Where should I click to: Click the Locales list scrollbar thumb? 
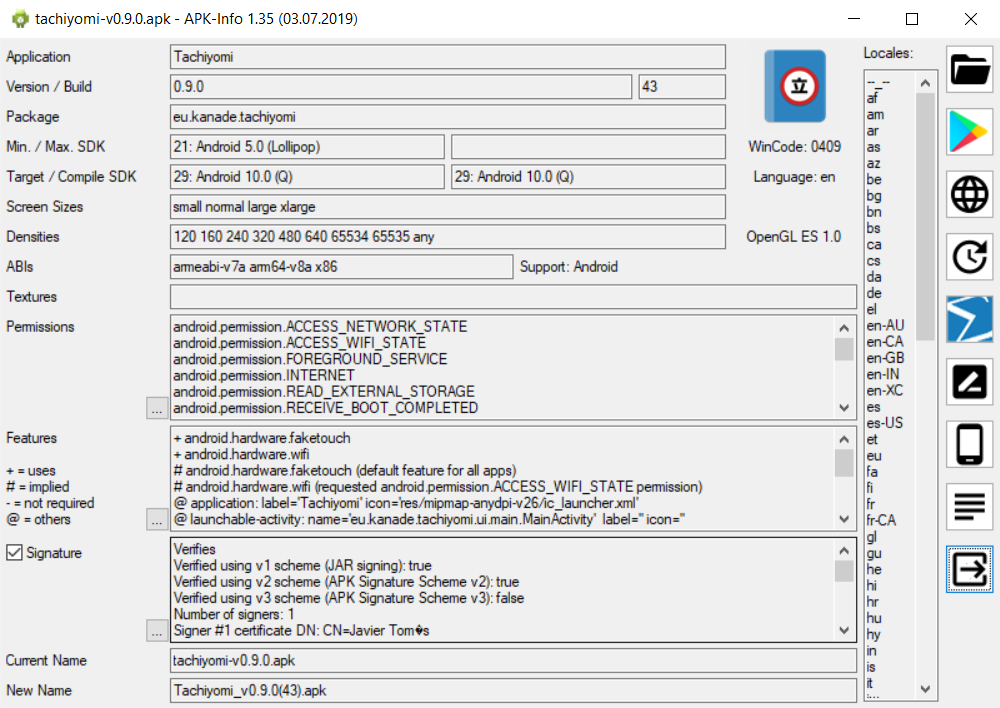pyautogui.click(x=925, y=217)
